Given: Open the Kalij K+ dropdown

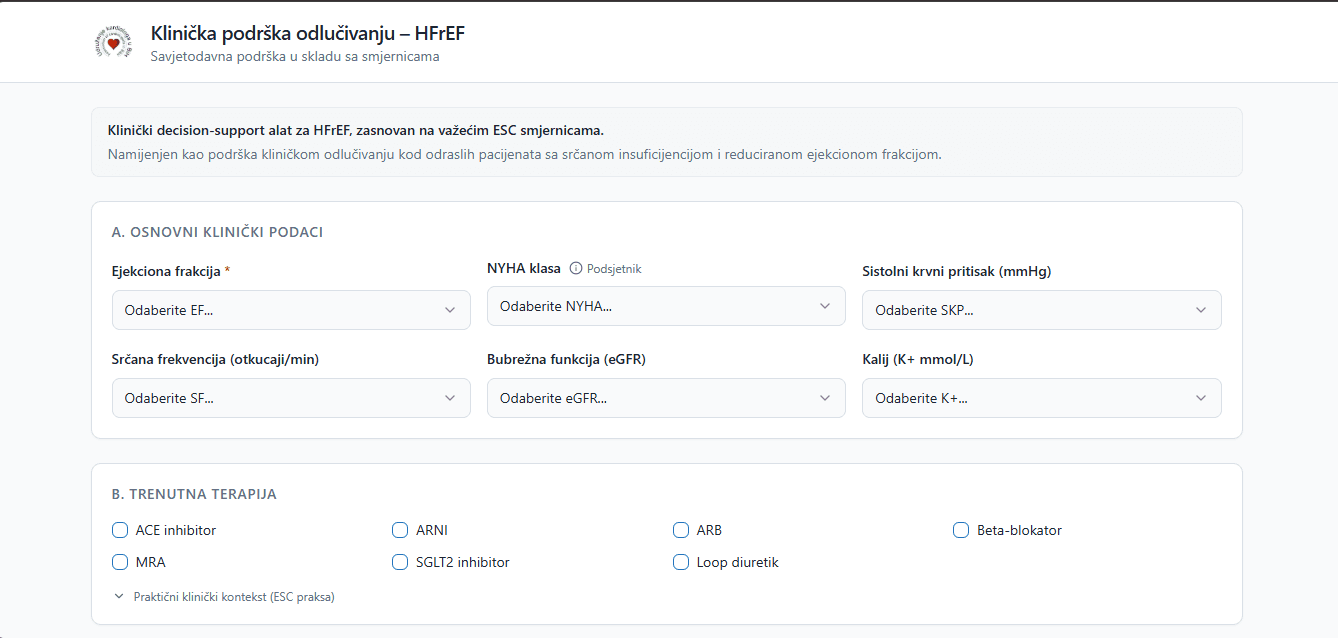Looking at the screenshot, I should coord(1041,398).
